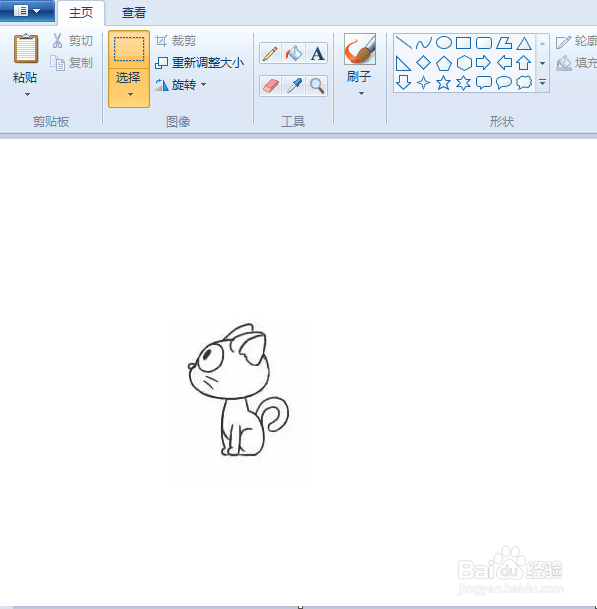The width and height of the screenshot is (597, 609).
Task: Select the Text tool
Action: (x=317, y=53)
